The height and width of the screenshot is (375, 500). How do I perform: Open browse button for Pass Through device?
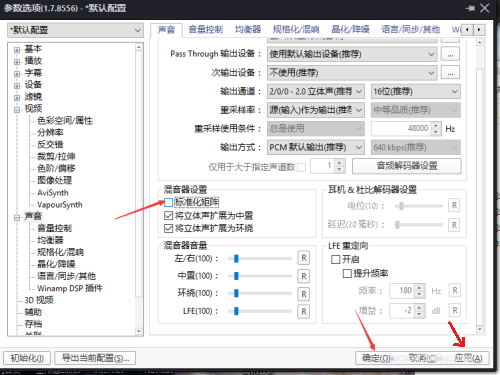coord(450,54)
